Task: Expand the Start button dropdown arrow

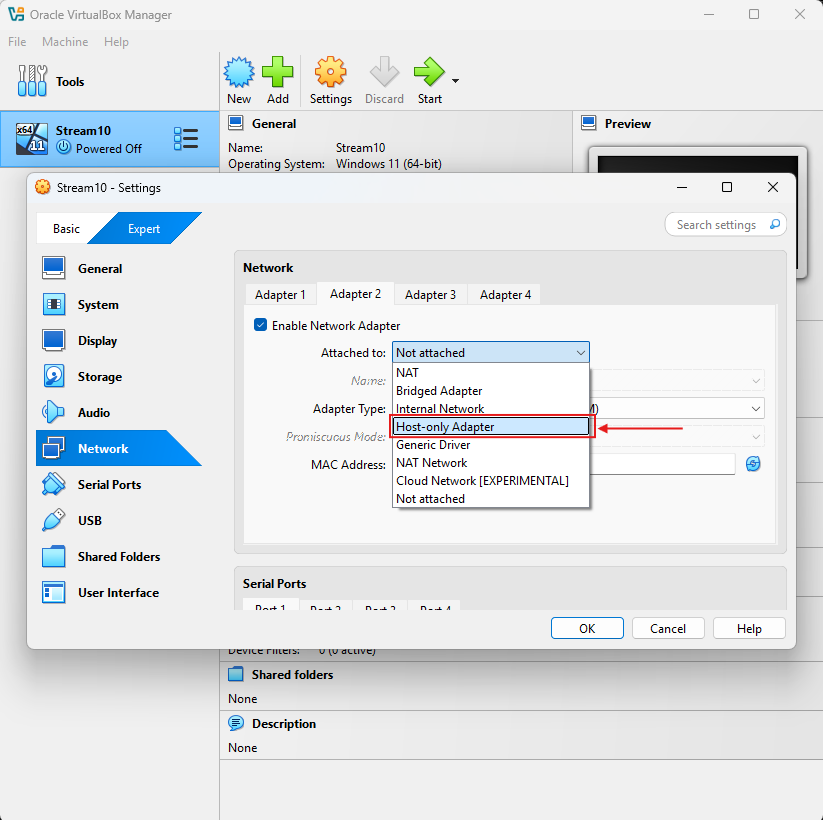Action: pyautogui.click(x=456, y=81)
